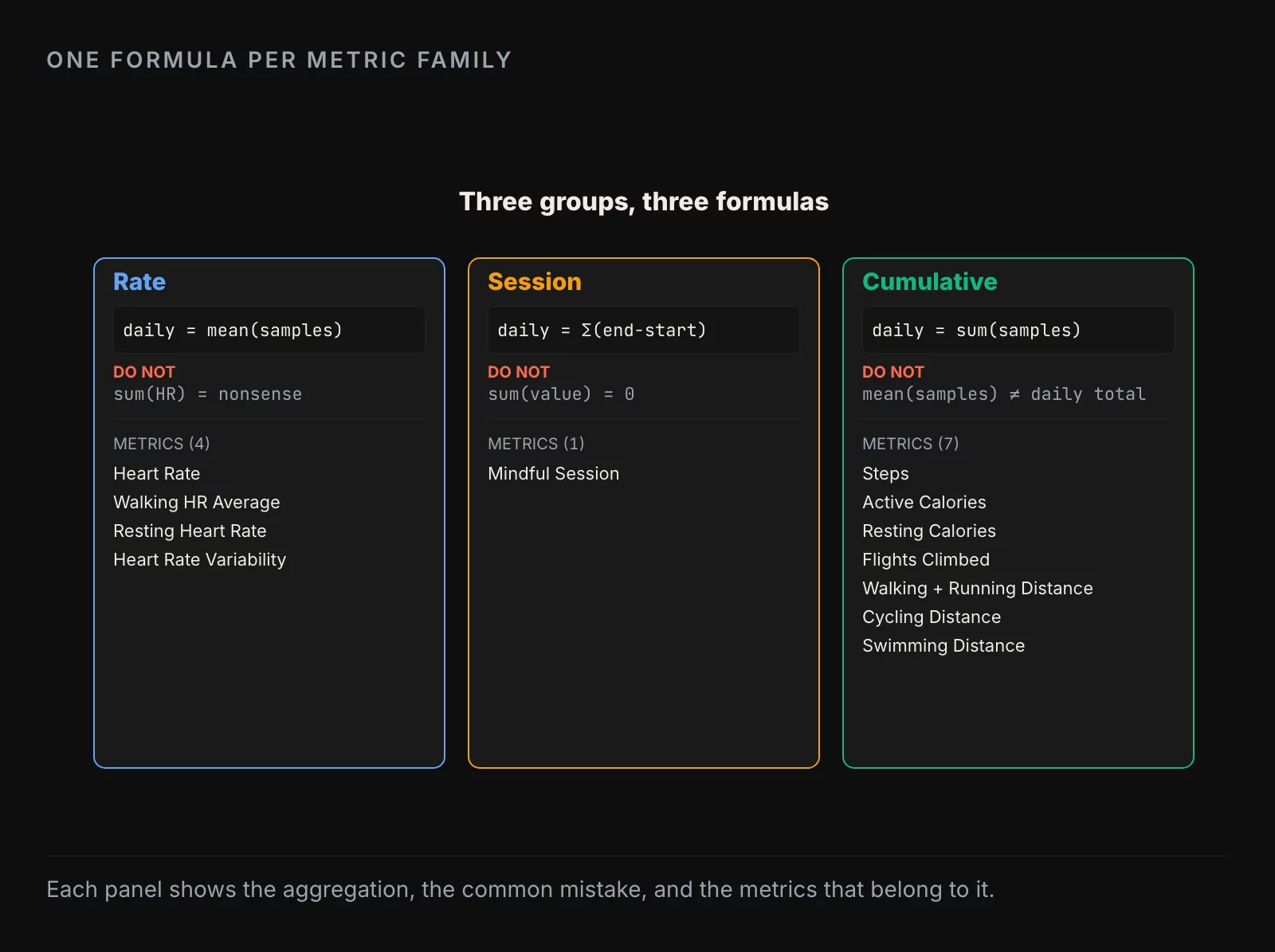The height and width of the screenshot is (952, 1275).
Task: Select the daily = sum(samples) formula box
Action: 1018,330
